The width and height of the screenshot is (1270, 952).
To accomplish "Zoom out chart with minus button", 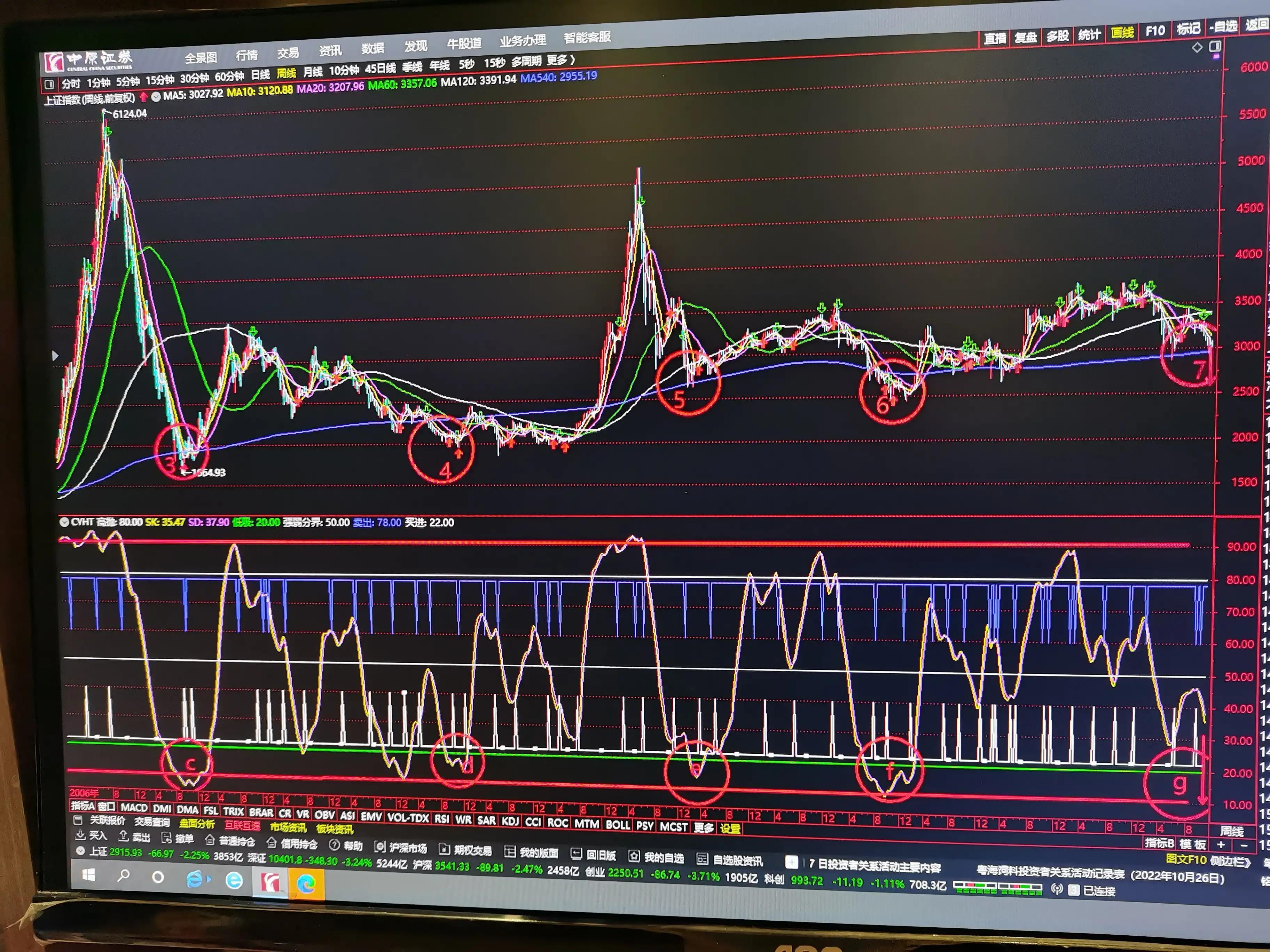I will coord(1244,845).
